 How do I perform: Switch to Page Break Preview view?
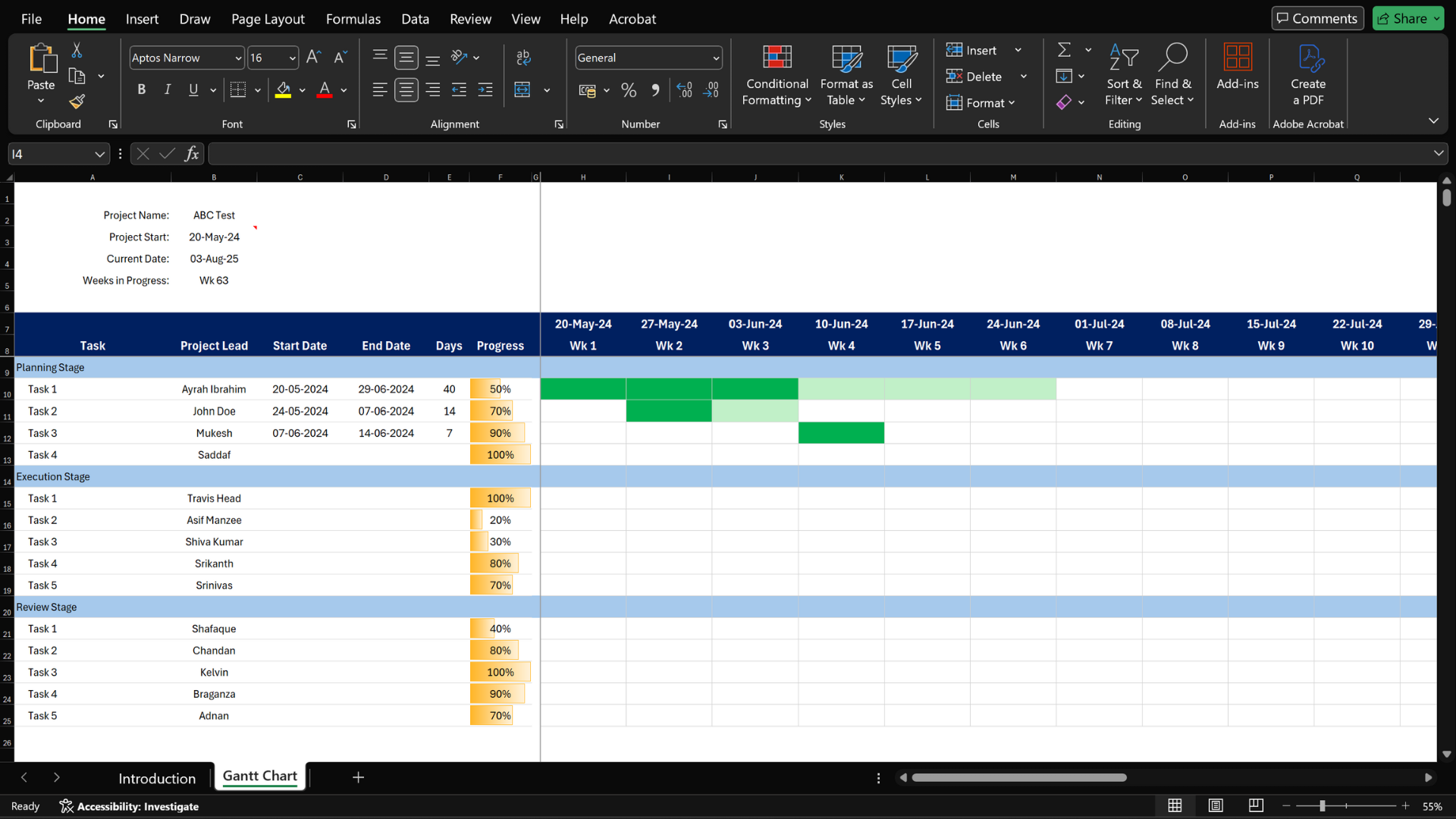pyautogui.click(x=1256, y=805)
